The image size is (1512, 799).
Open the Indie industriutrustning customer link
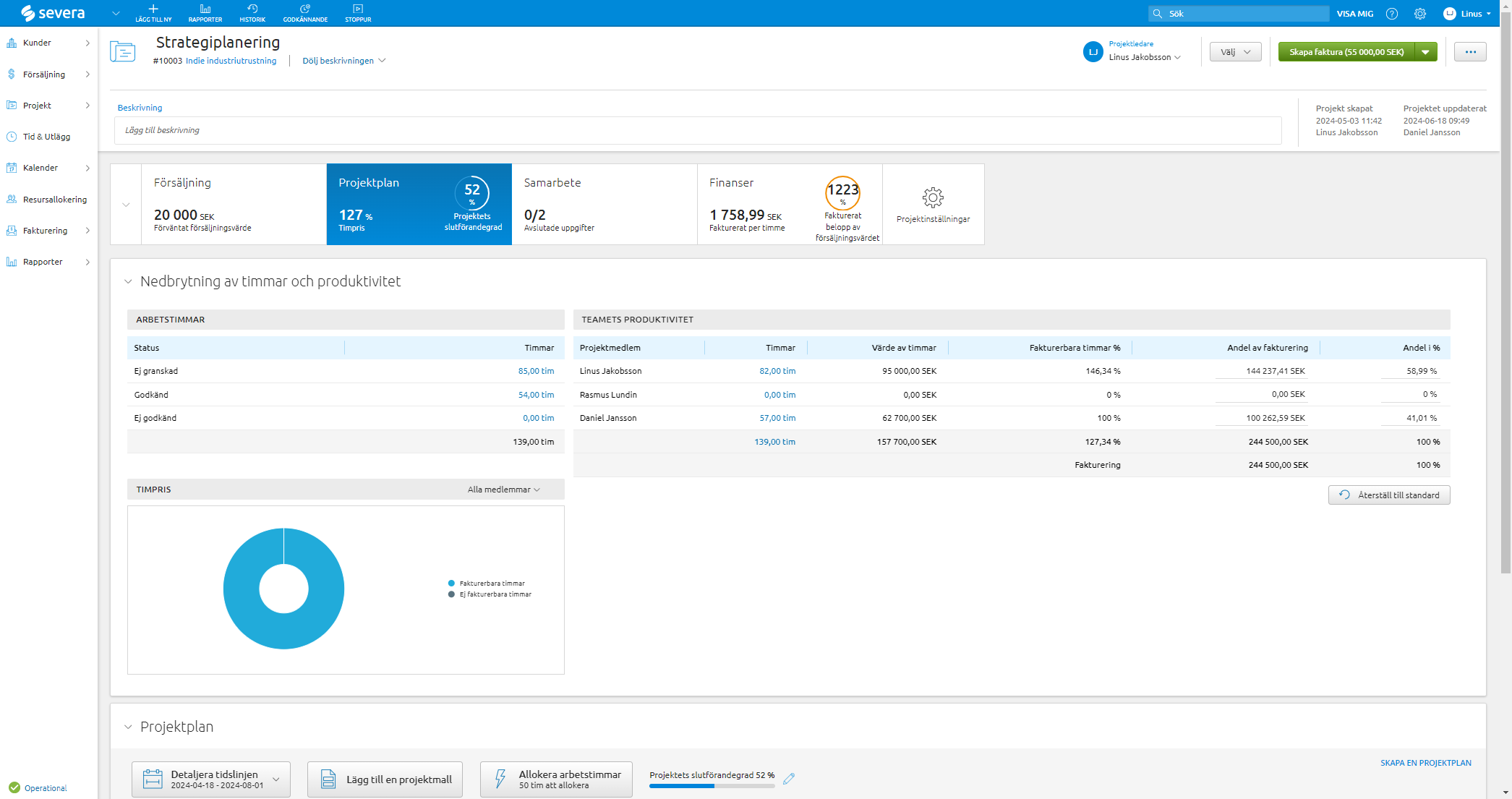[x=231, y=61]
